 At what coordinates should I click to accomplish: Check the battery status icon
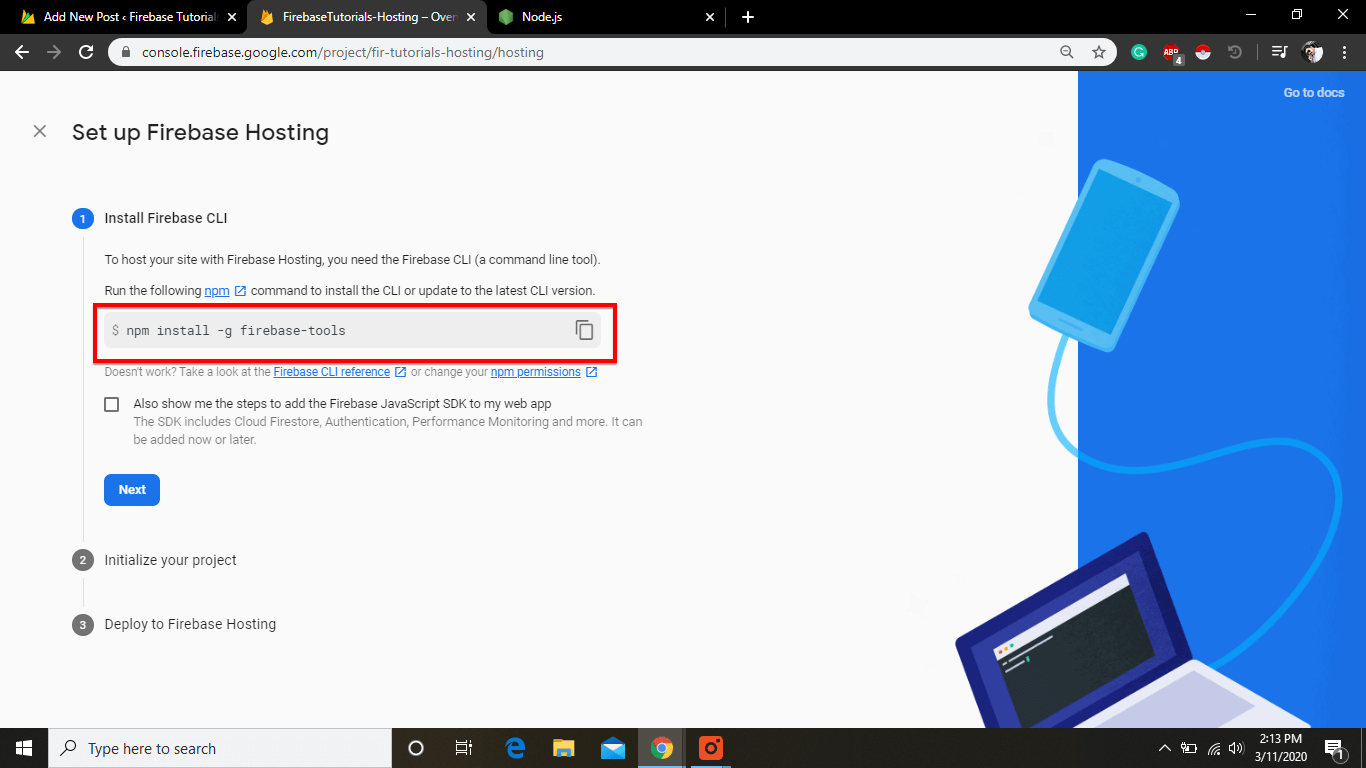pos(1189,748)
